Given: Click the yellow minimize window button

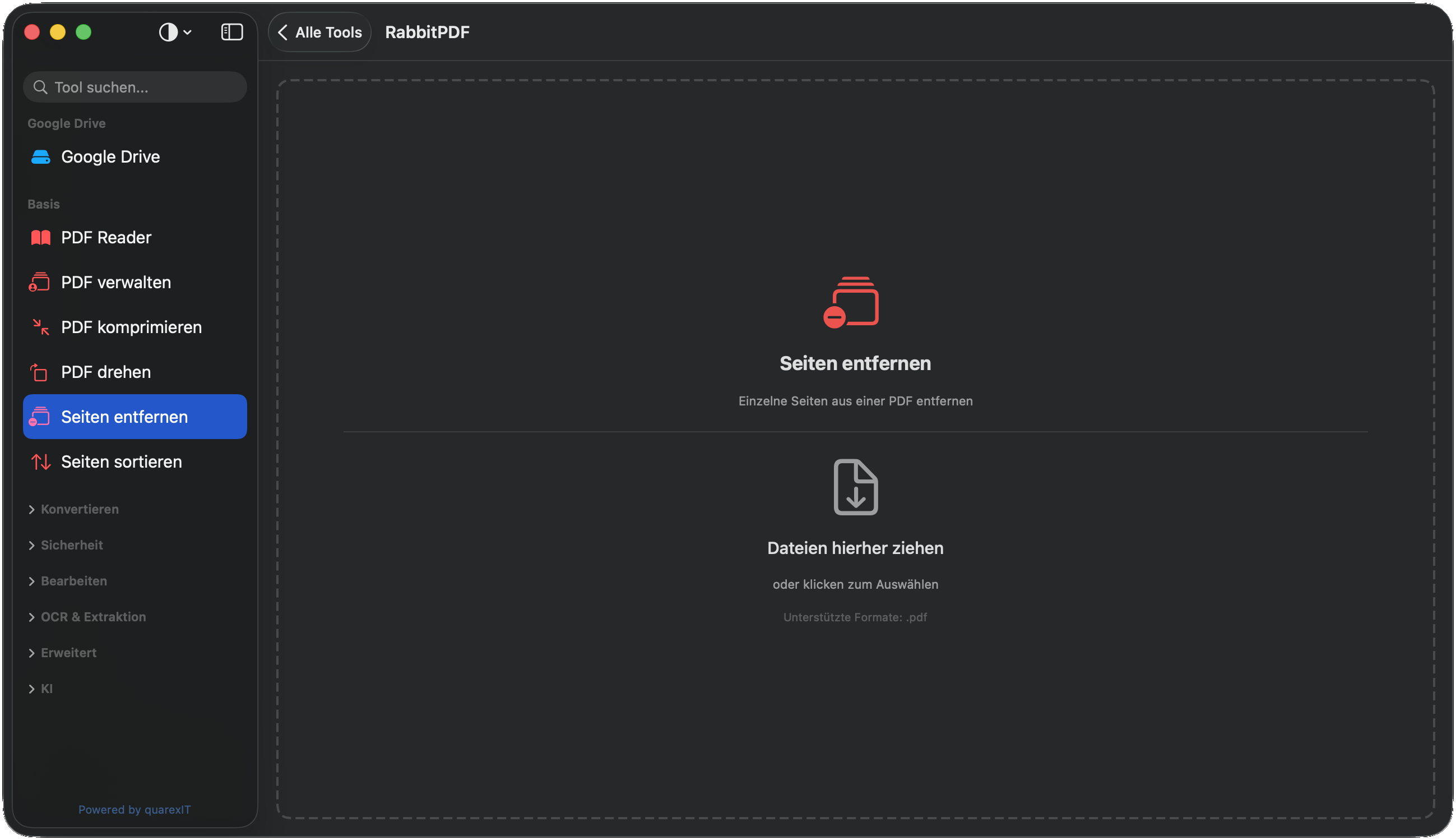Looking at the screenshot, I should pyautogui.click(x=58, y=33).
